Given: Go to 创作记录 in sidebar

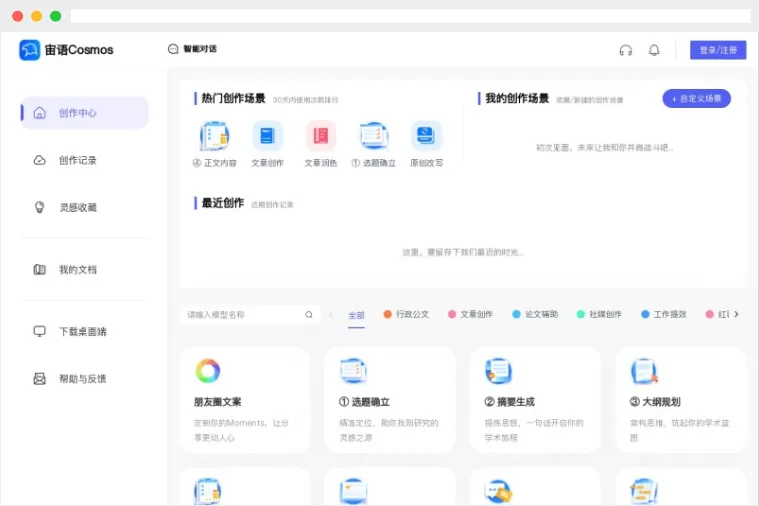Looking at the screenshot, I should click(x=77, y=160).
